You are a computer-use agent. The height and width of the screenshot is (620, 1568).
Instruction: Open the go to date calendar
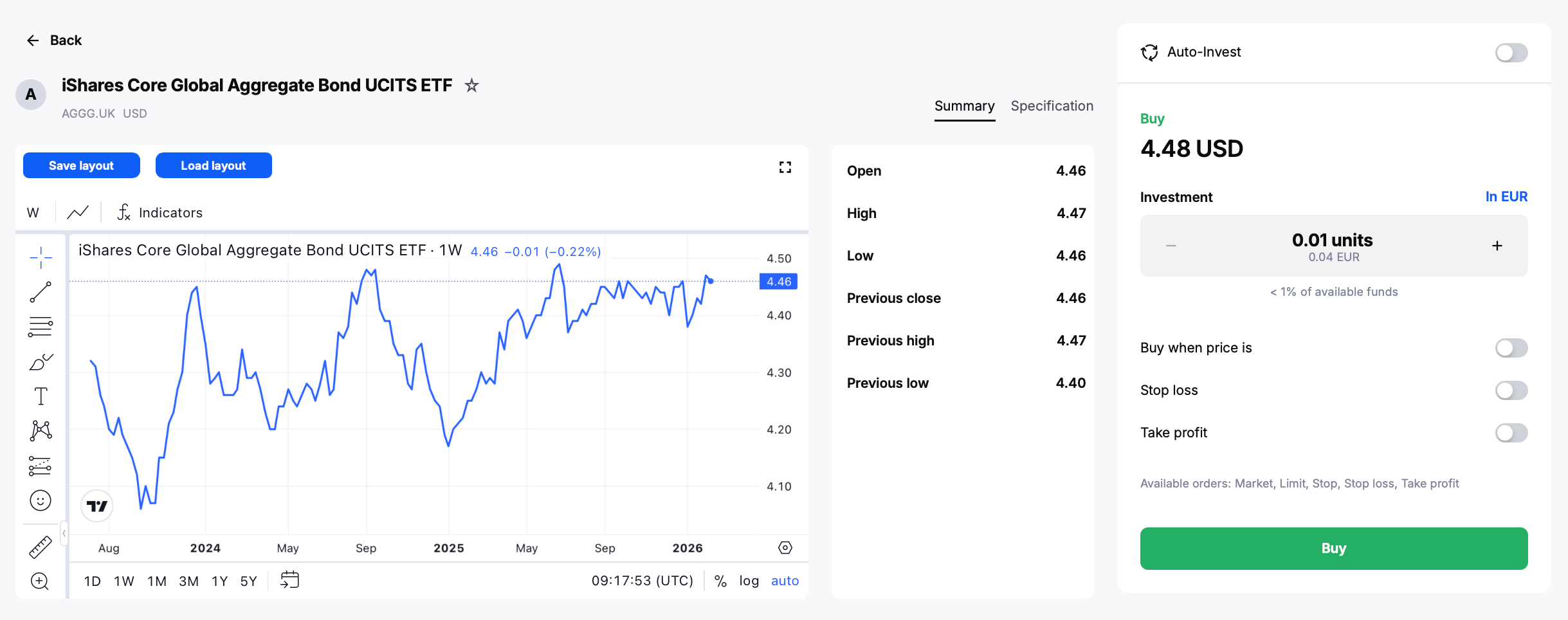coord(289,580)
